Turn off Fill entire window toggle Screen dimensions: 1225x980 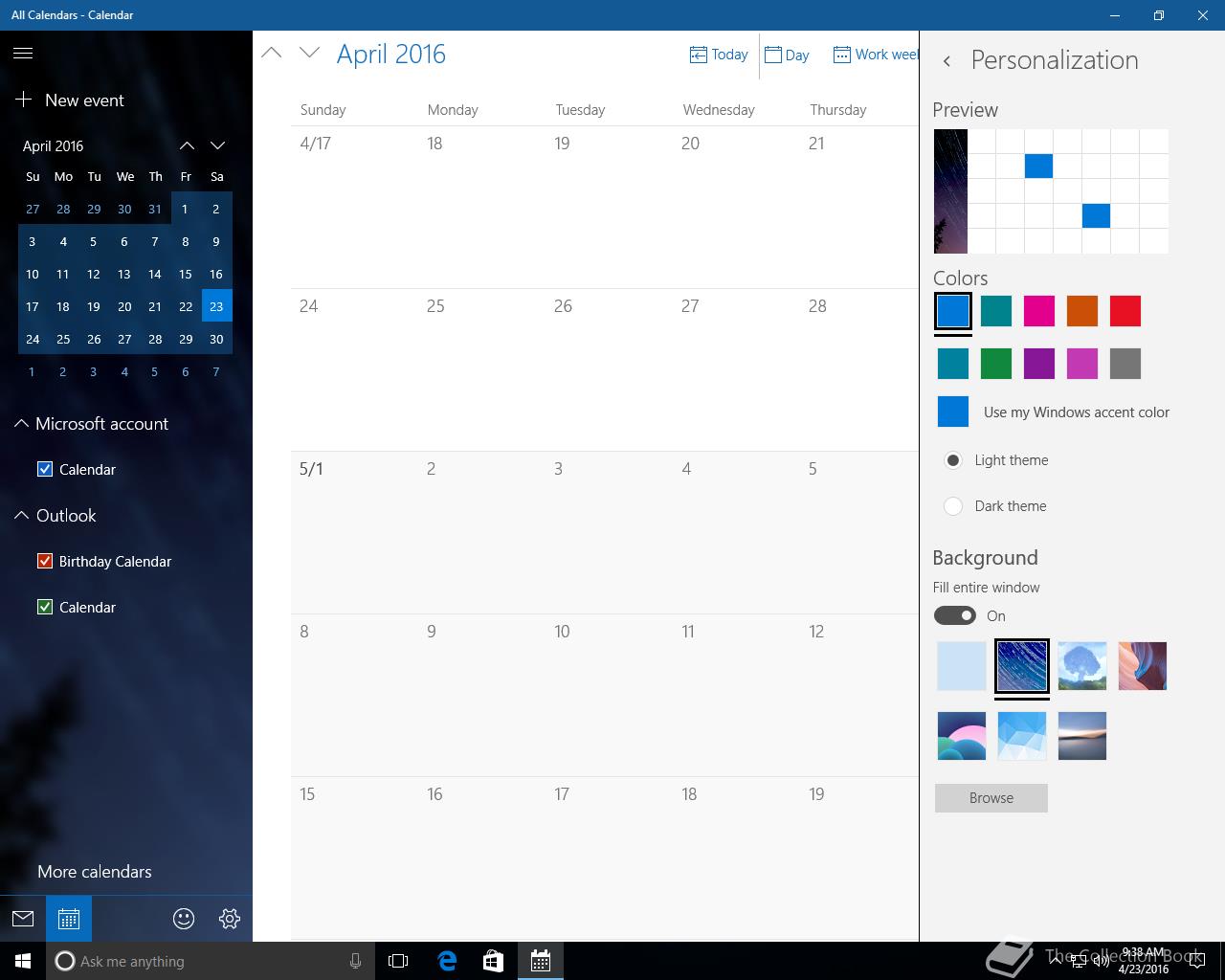(955, 615)
